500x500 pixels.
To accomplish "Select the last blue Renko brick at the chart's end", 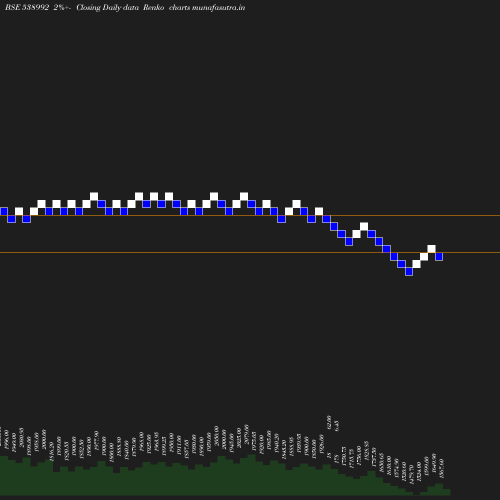I will (x=439, y=256).
